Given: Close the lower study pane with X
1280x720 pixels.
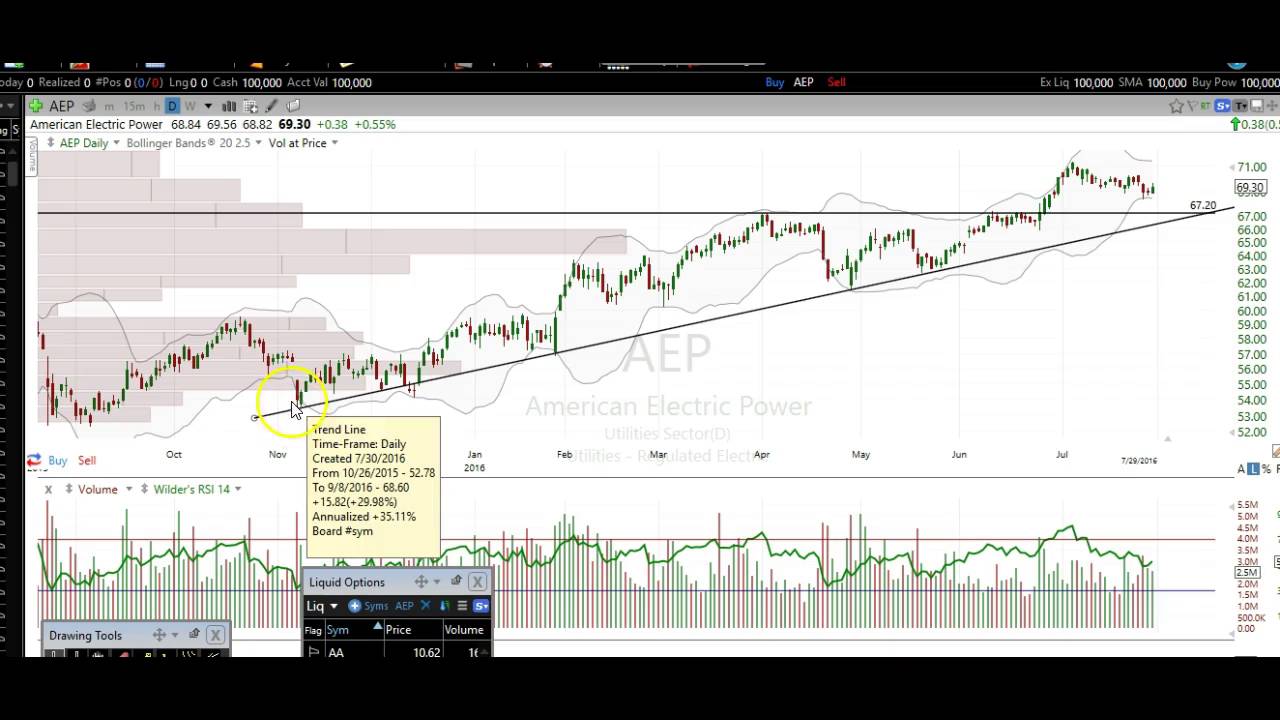Looking at the screenshot, I should pyautogui.click(x=48, y=490).
